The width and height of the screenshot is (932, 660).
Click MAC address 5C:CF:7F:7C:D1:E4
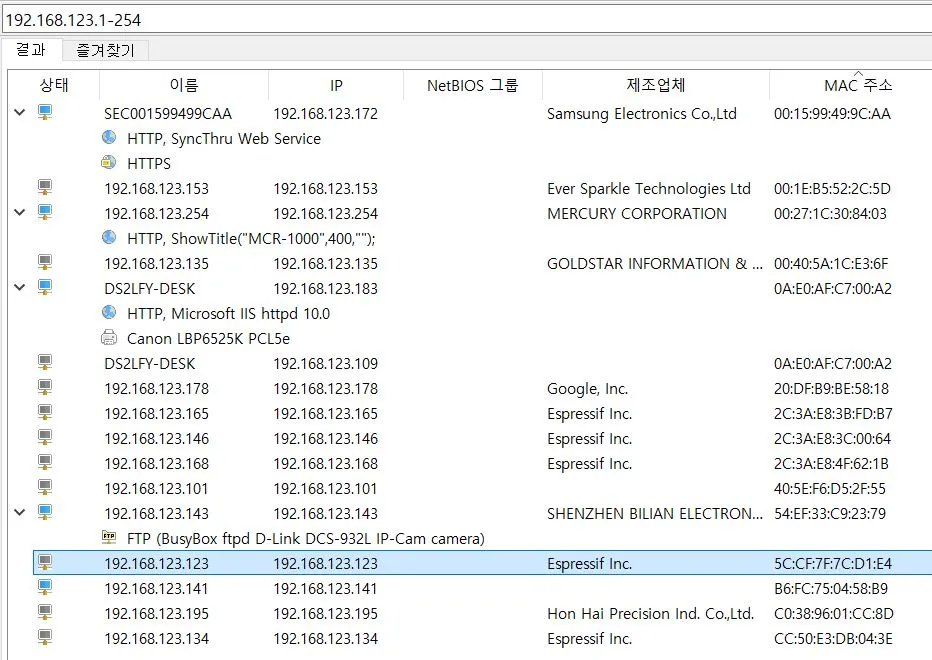pos(832,563)
